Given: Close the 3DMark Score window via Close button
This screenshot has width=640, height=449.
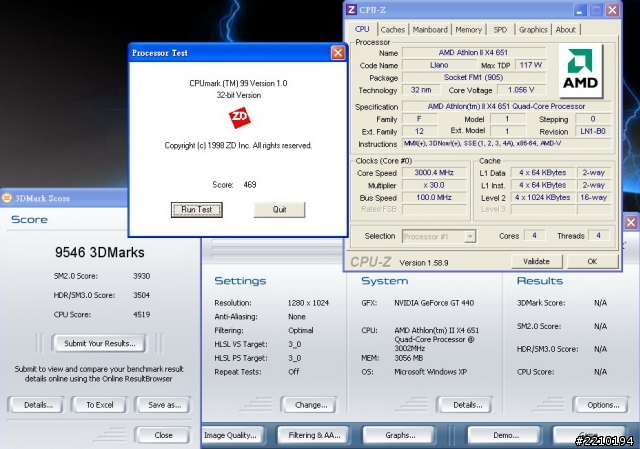Looking at the screenshot, I should 163,435.
